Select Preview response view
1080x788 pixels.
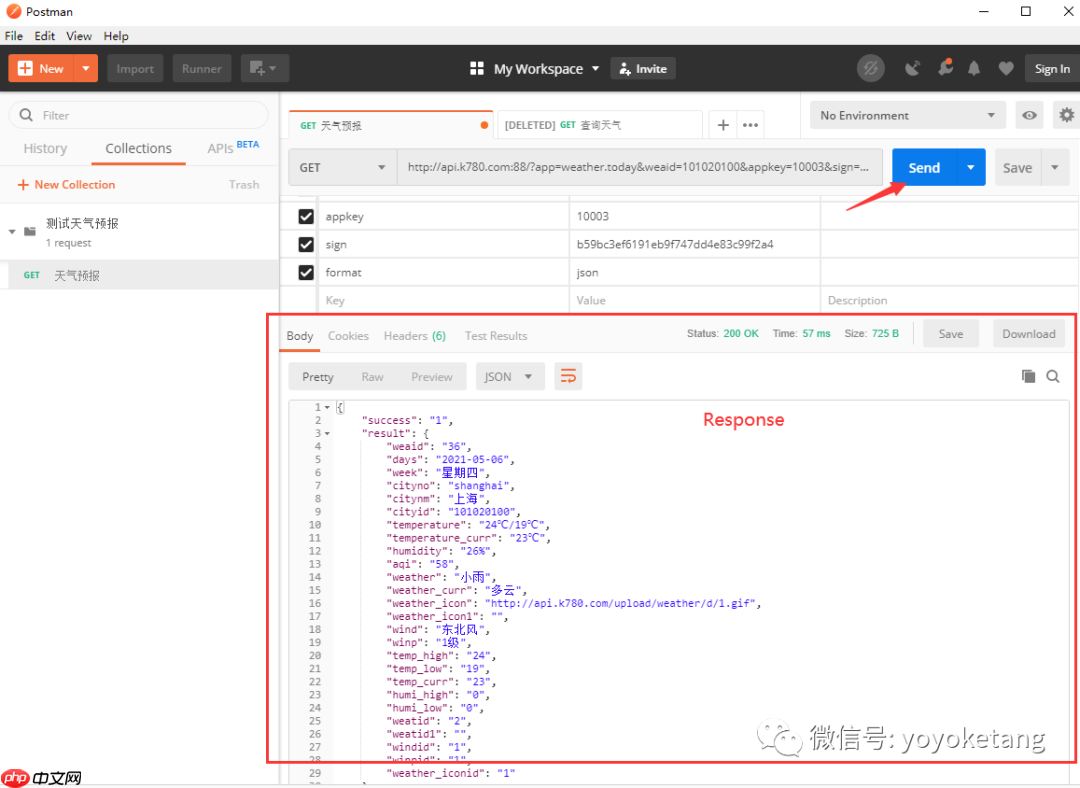point(432,377)
